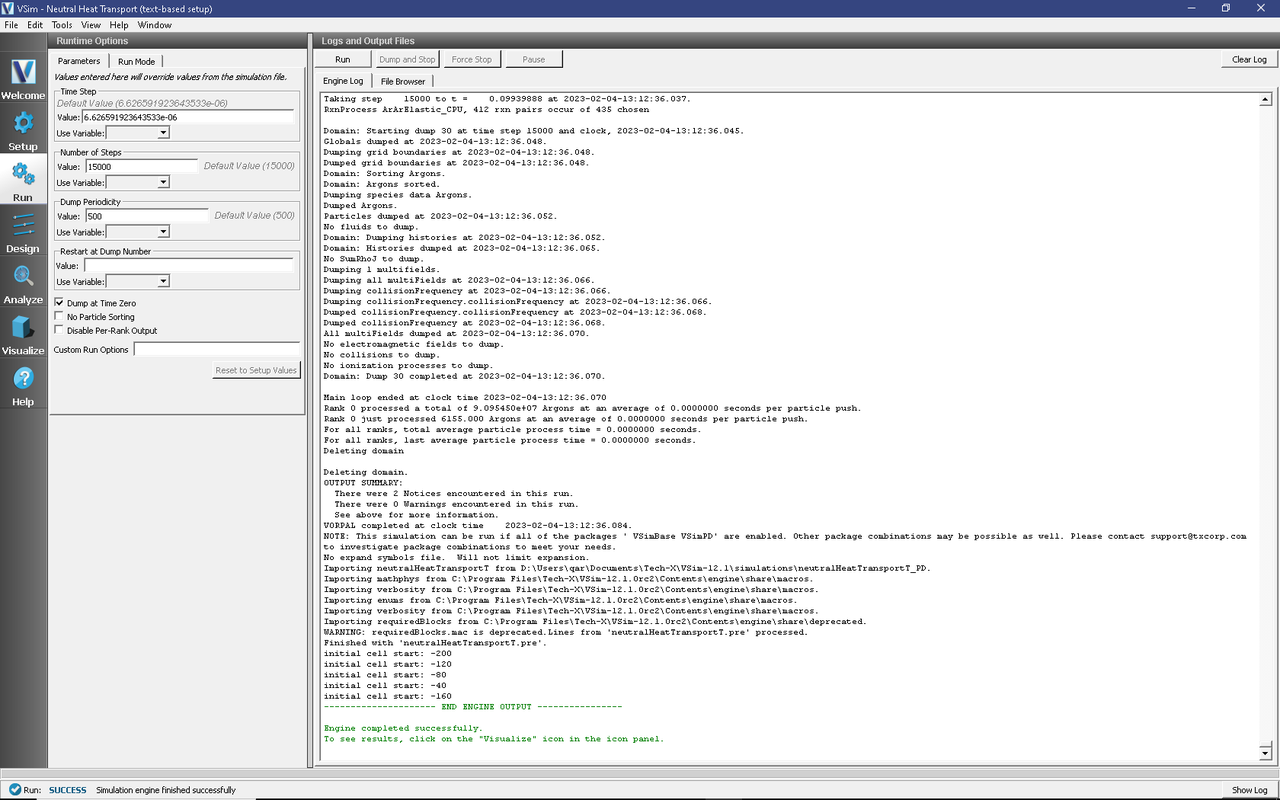Click the Custom Run Options field
1280x800 pixels.
coord(217,350)
